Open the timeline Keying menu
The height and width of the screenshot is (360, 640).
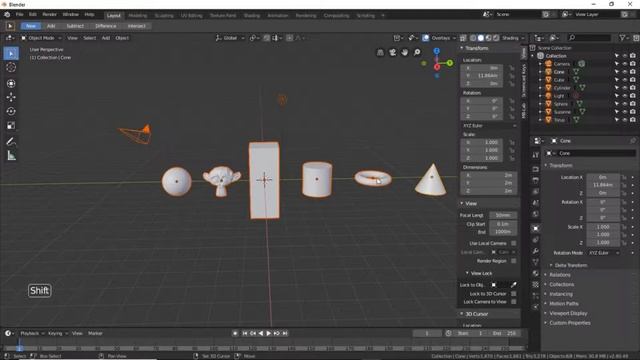coord(56,333)
